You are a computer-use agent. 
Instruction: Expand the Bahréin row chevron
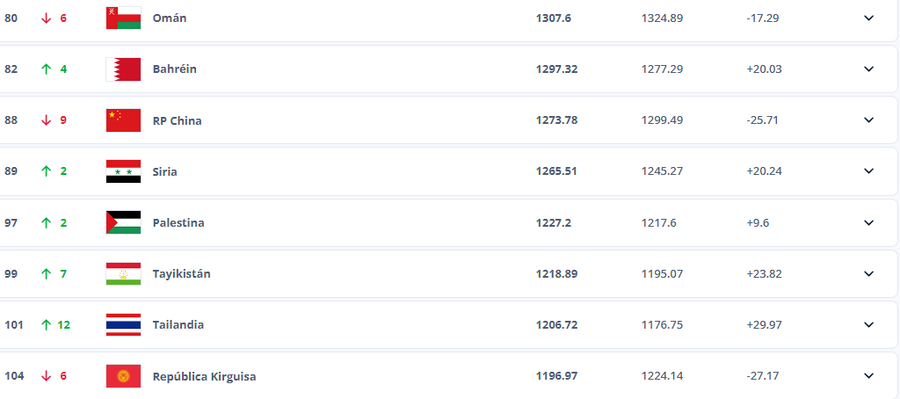tap(869, 69)
